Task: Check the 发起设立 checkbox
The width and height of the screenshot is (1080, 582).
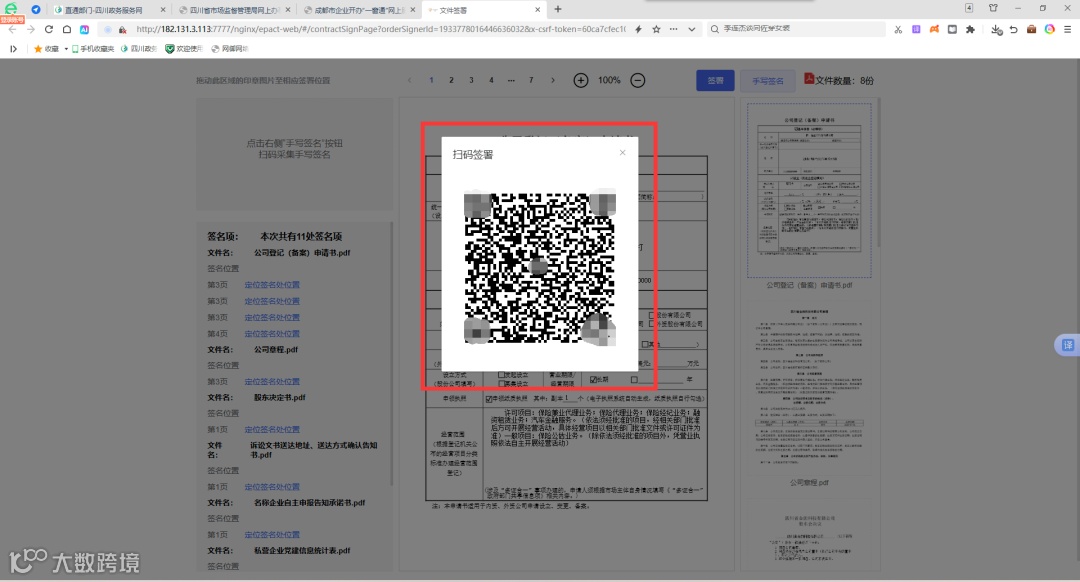Action: [501, 375]
